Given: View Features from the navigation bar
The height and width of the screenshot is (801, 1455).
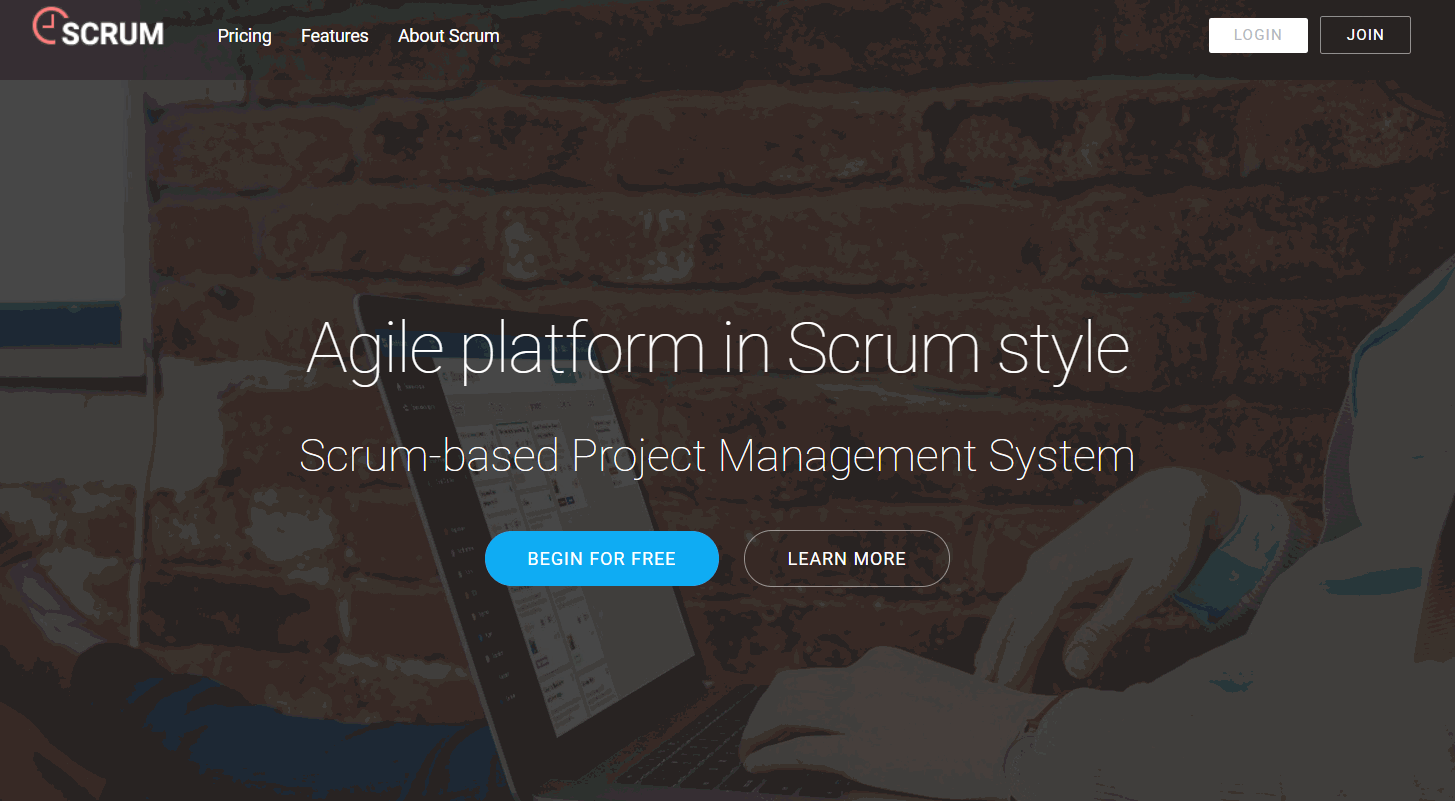Looking at the screenshot, I should point(334,36).
